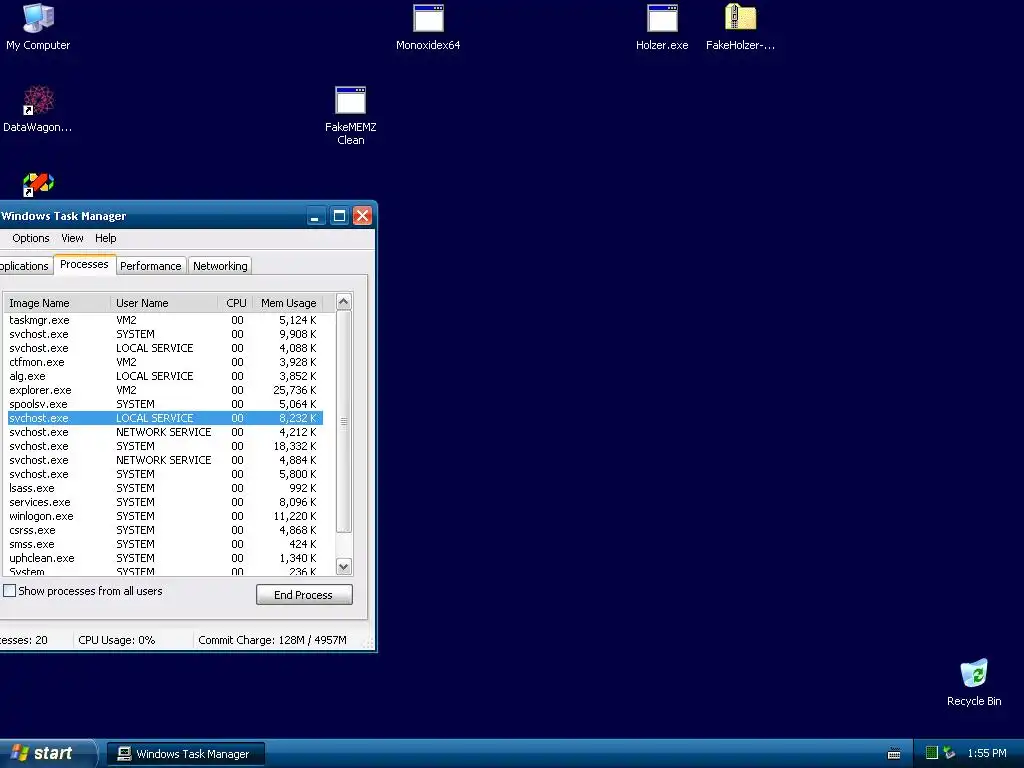This screenshot has height=768, width=1024.
Task: Switch to the Performance tab
Action: pos(151,266)
